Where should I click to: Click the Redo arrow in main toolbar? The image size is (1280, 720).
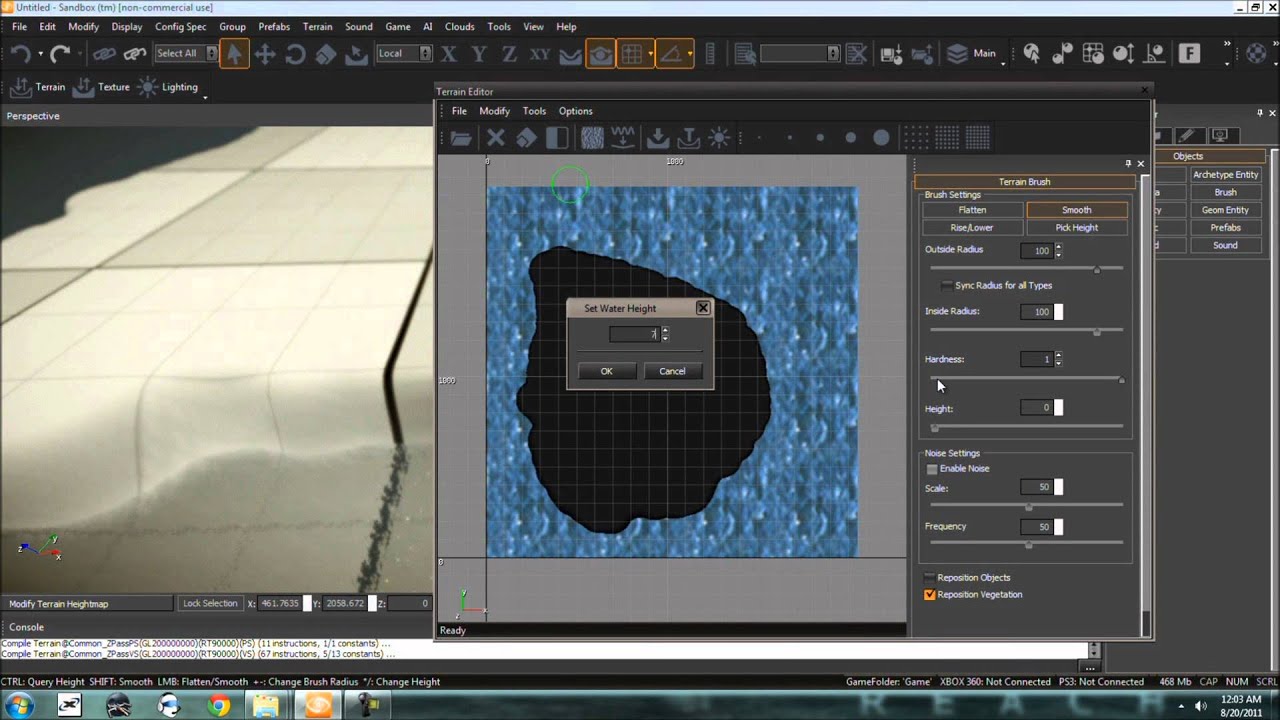click(x=61, y=54)
